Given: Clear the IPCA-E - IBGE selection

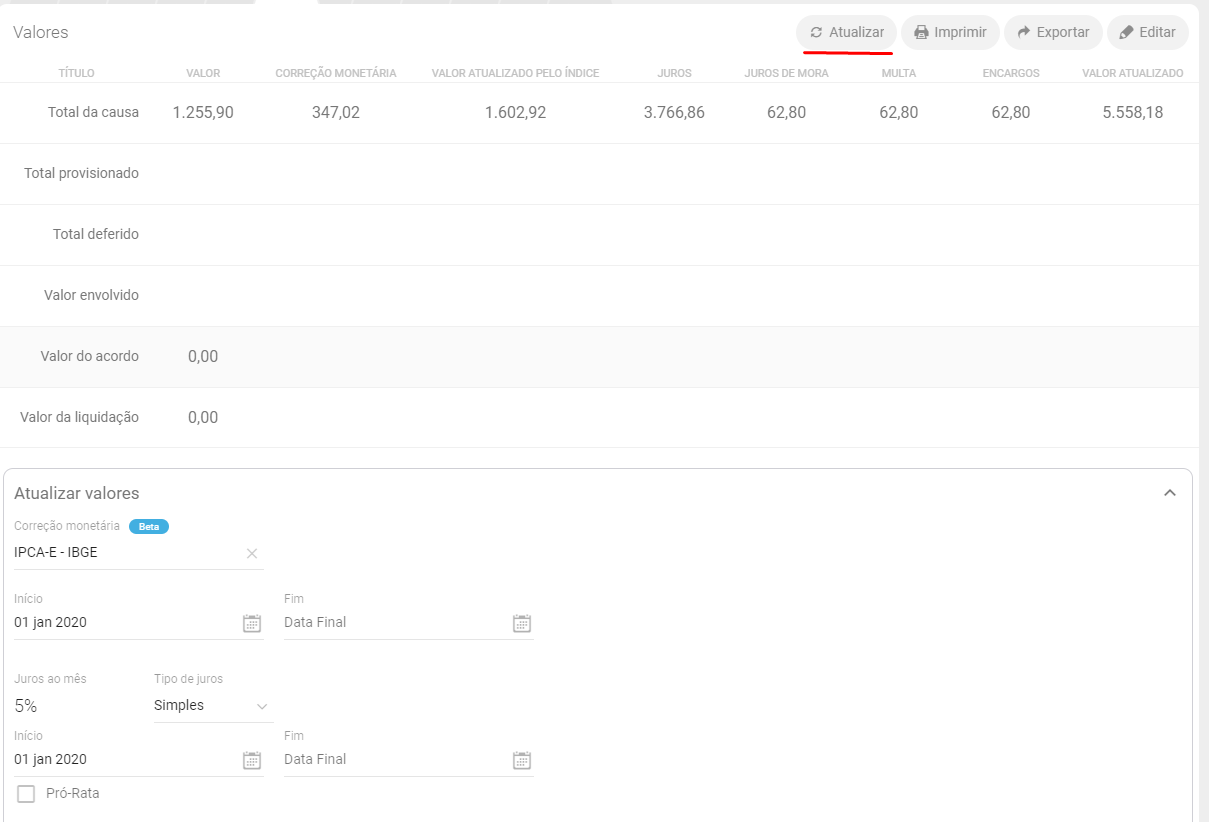Looking at the screenshot, I should 252,553.
